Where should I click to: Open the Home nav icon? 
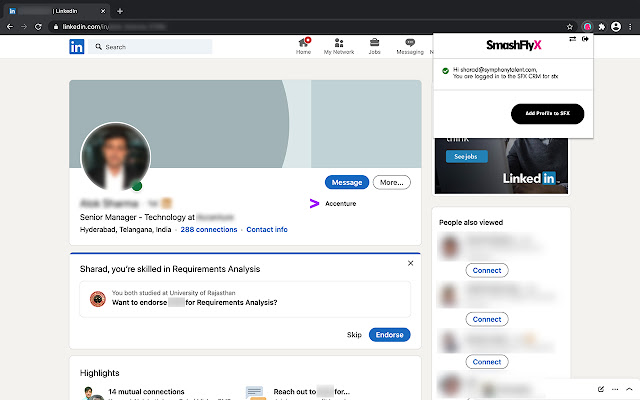pyautogui.click(x=303, y=46)
